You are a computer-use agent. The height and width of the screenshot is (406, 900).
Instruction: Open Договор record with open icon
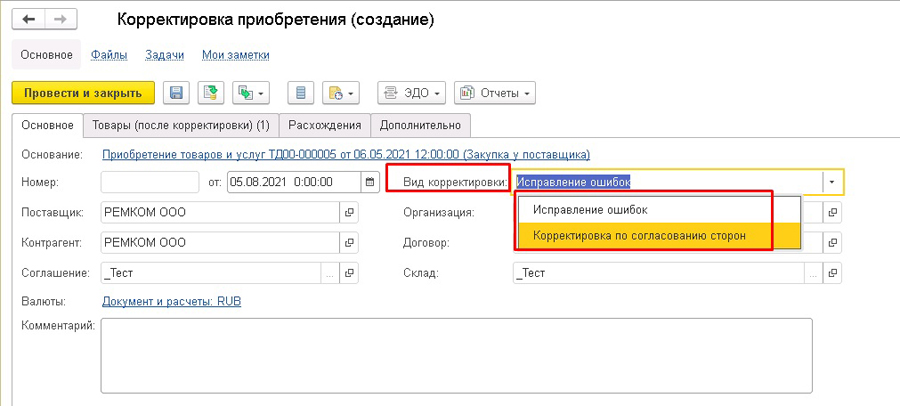coord(833,242)
